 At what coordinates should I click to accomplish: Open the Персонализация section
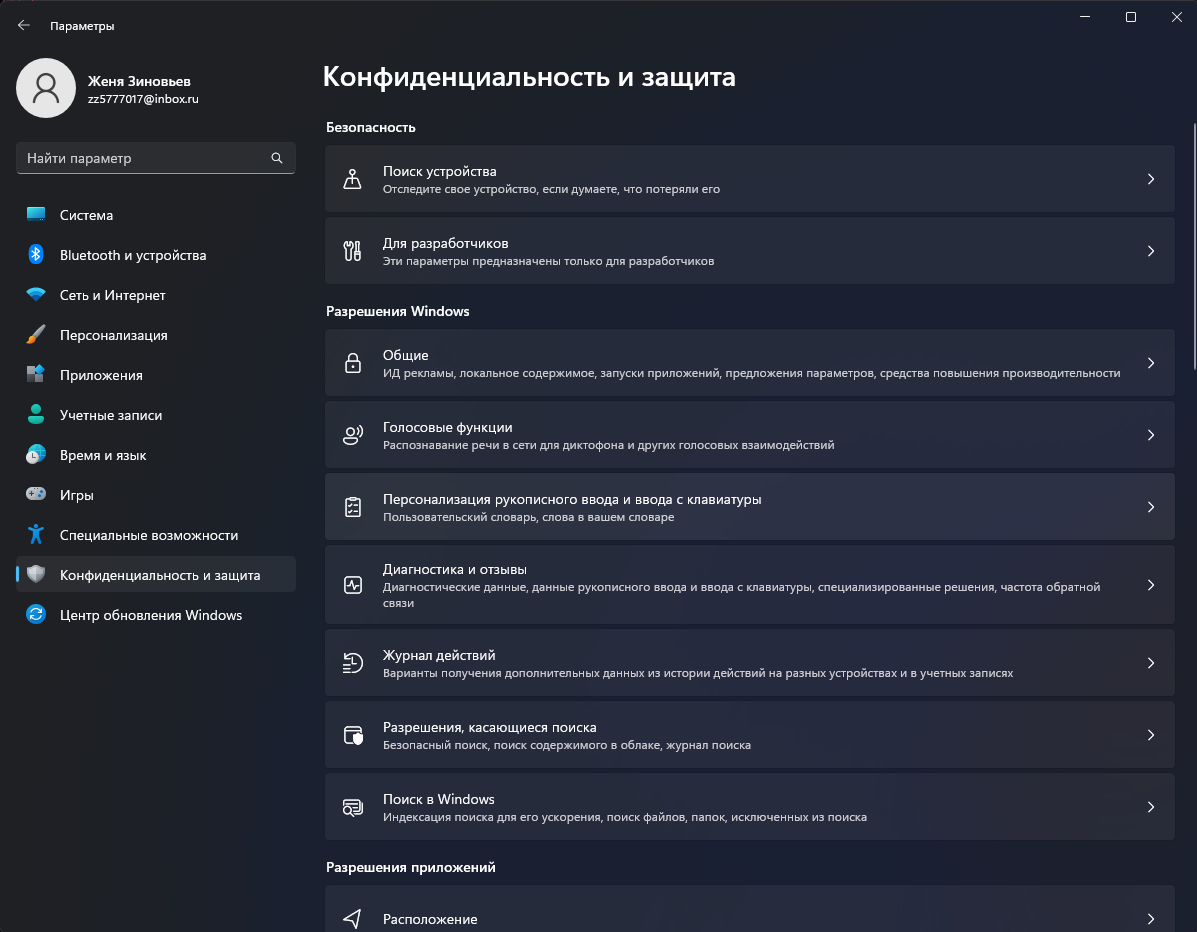tap(156, 334)
